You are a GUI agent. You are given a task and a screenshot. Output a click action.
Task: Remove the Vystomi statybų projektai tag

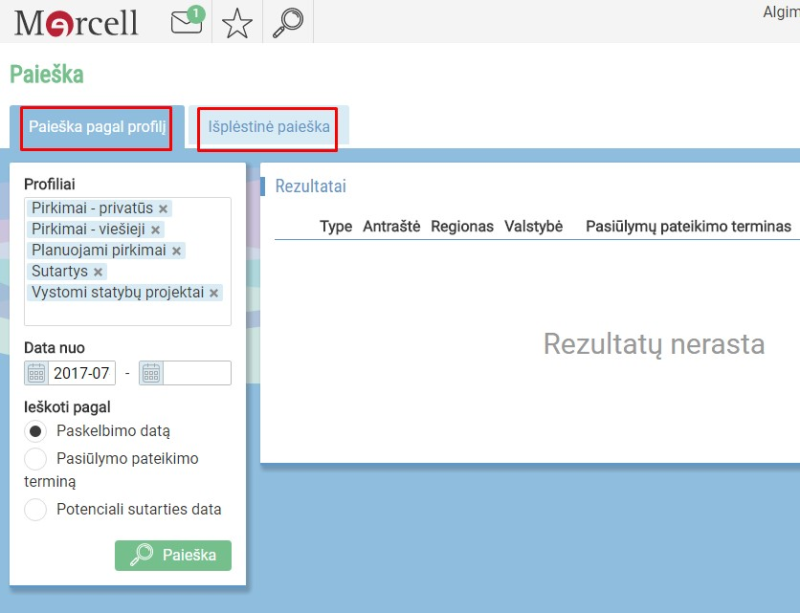pyautogui.click(x=213, y=293)
